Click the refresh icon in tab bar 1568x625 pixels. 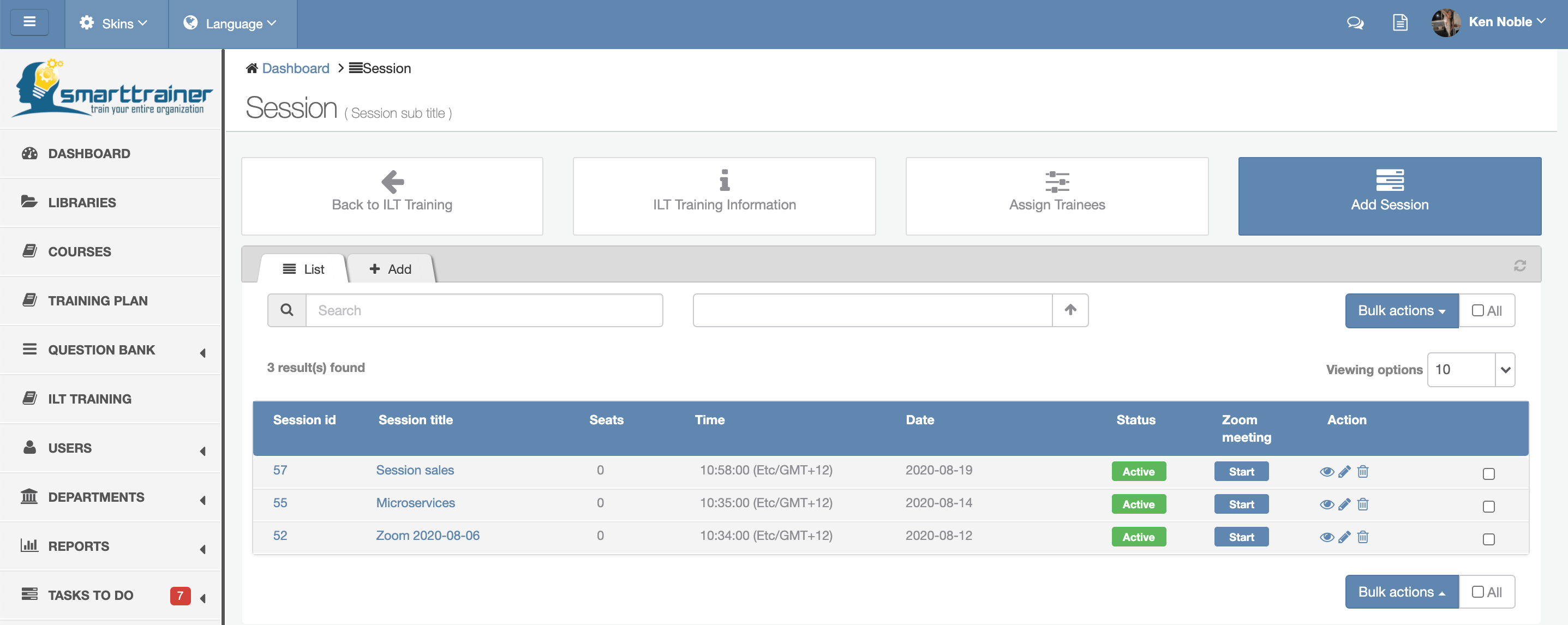tap(1519, 266)
